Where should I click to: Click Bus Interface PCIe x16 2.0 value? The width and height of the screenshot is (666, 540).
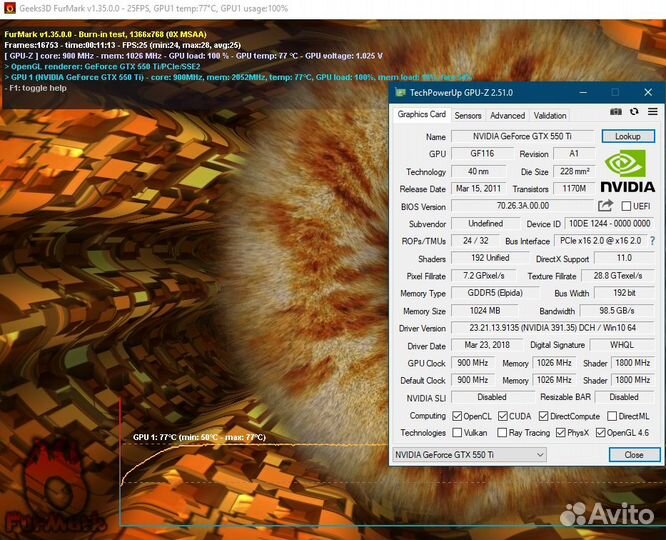point(601,241)
